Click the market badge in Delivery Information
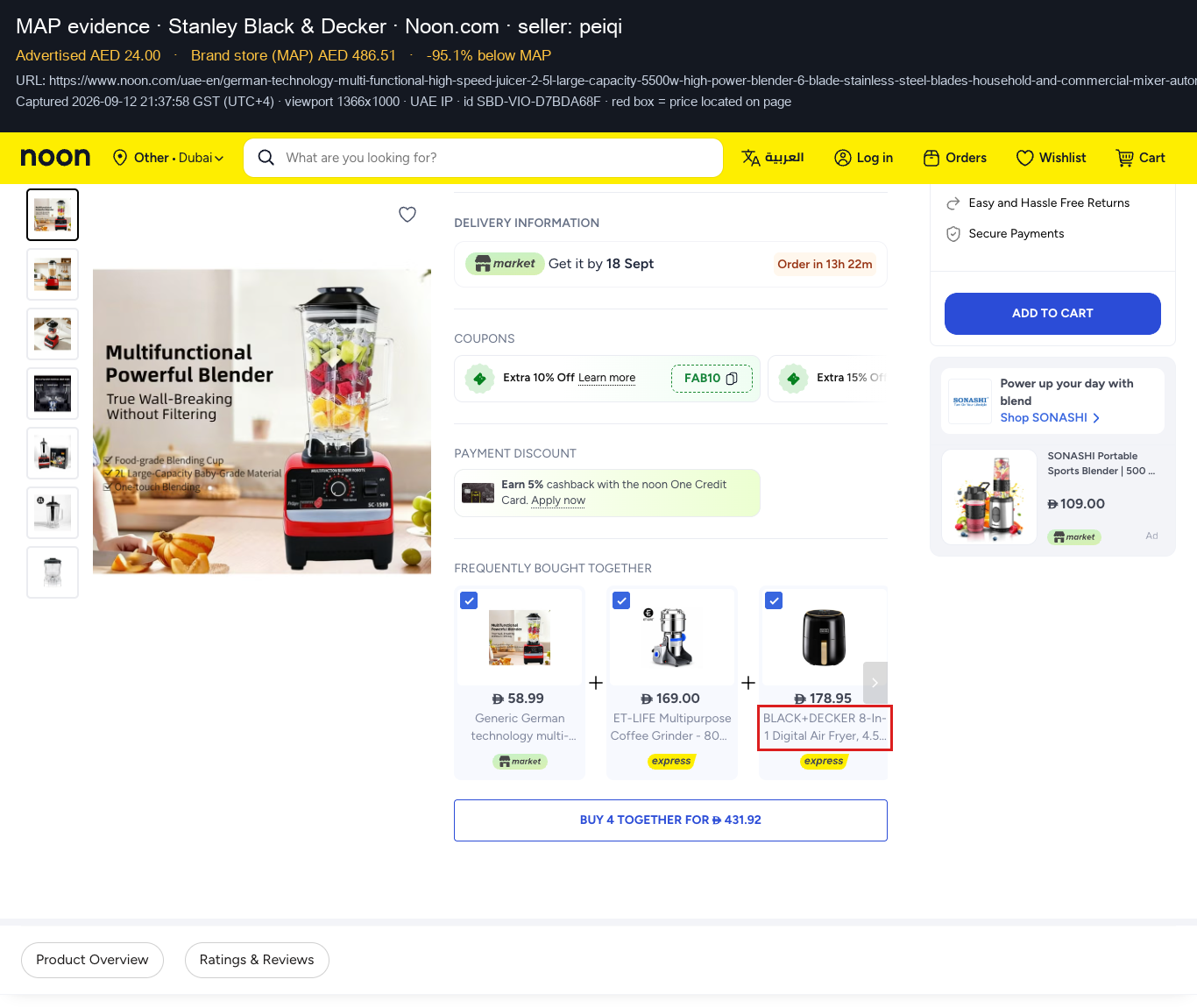This screenshot has width=1197, height=1008. click(505, 264)
